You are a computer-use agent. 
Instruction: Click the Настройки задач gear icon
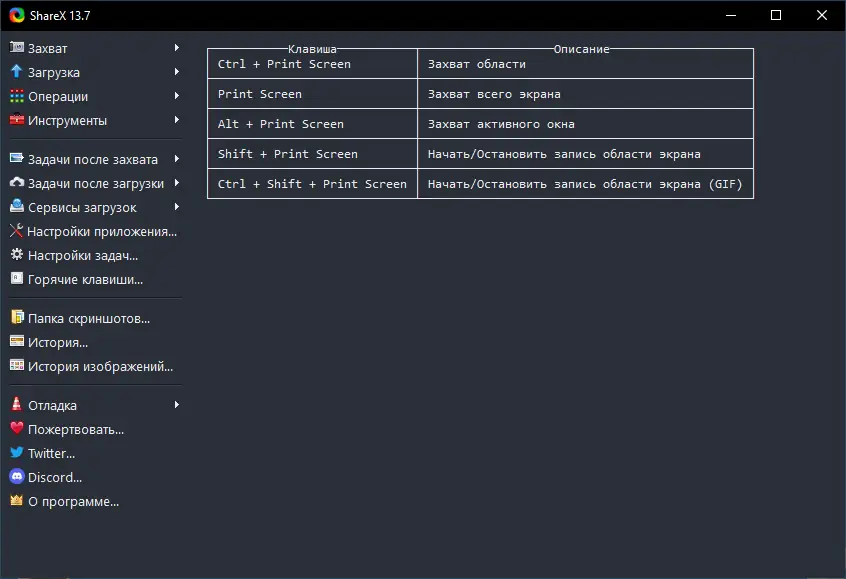coord(17,255)
